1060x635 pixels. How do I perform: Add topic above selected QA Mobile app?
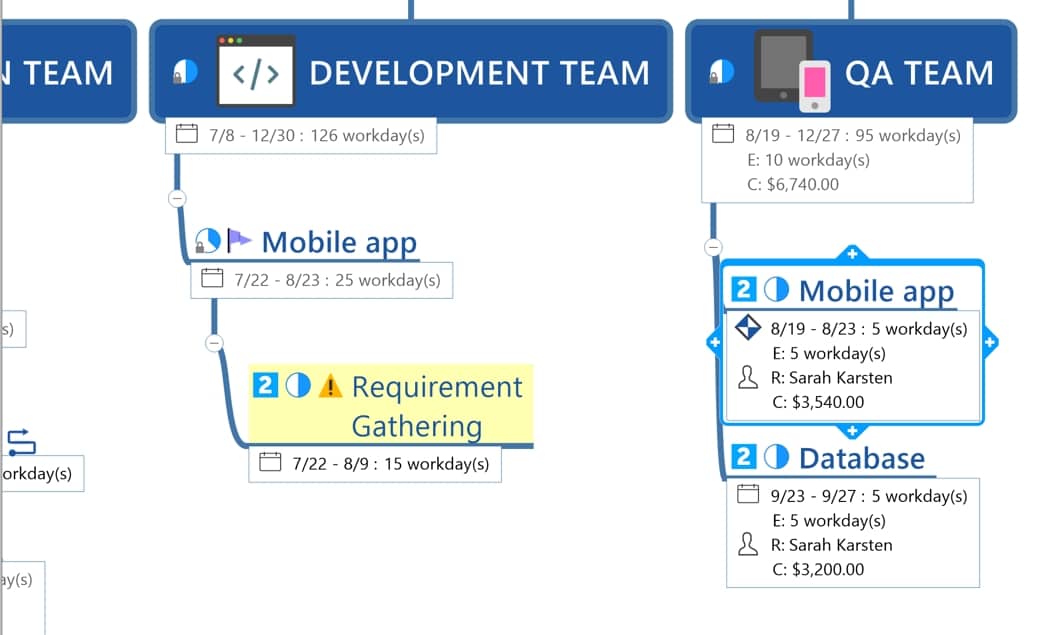(x=850, y=254)
